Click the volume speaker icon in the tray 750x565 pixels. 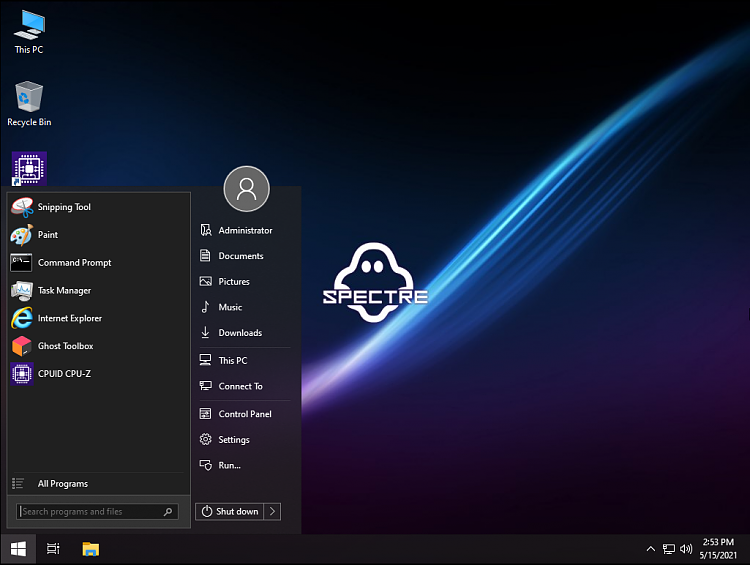pyautogui.click(x=686, y=549)
